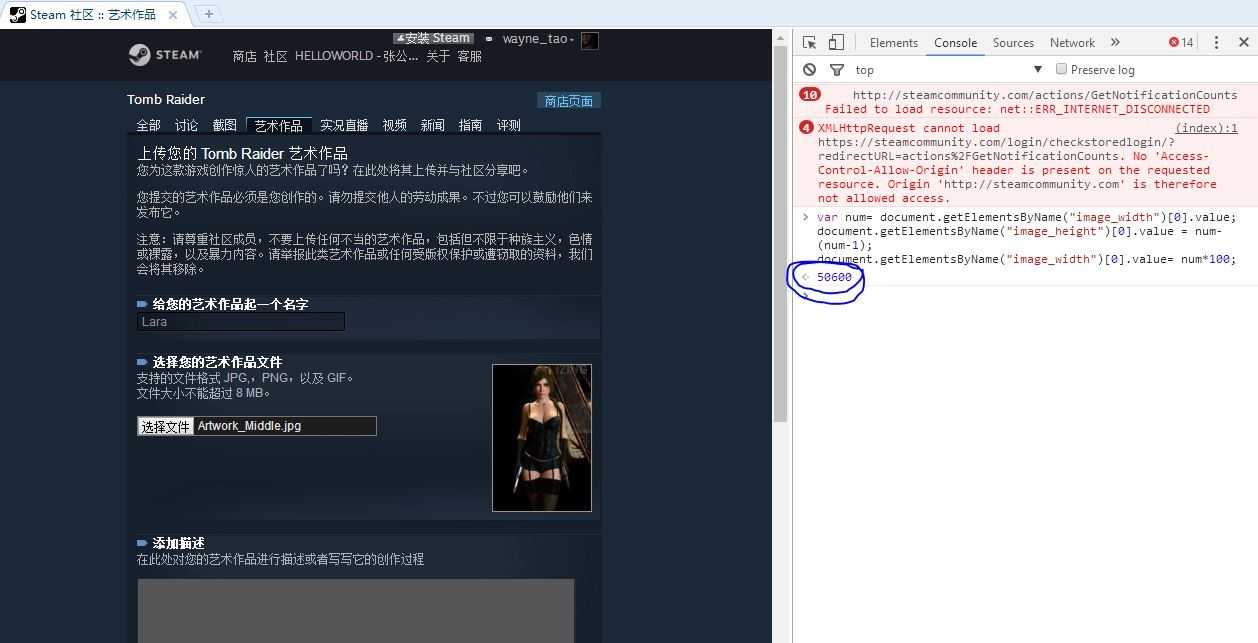Viewport: 1258px width, 643px height.
Task: Show more DevTools tabs with the chevron
Action: pos(1115,42)
